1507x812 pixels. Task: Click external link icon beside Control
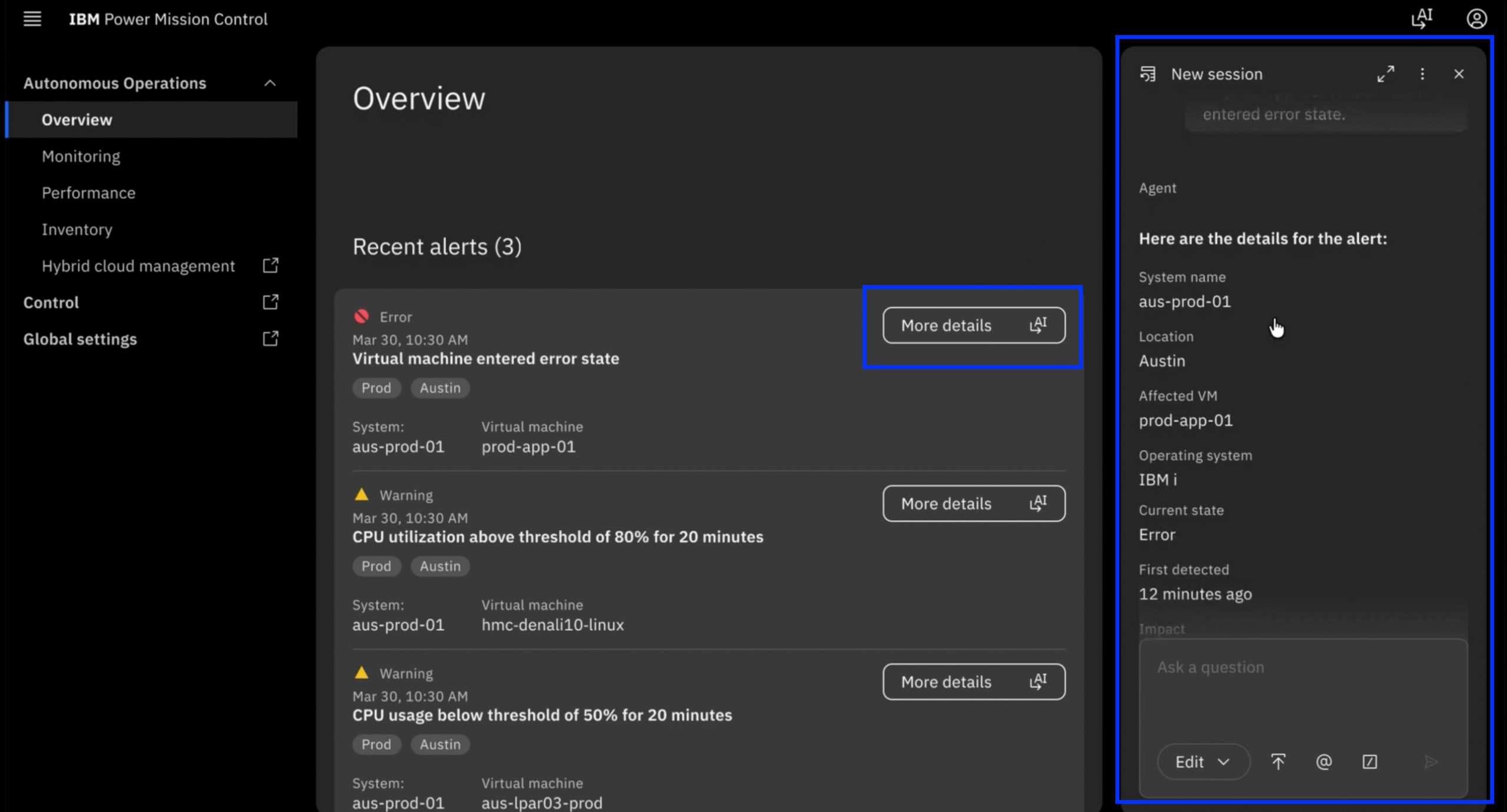[x=270, y=302]
